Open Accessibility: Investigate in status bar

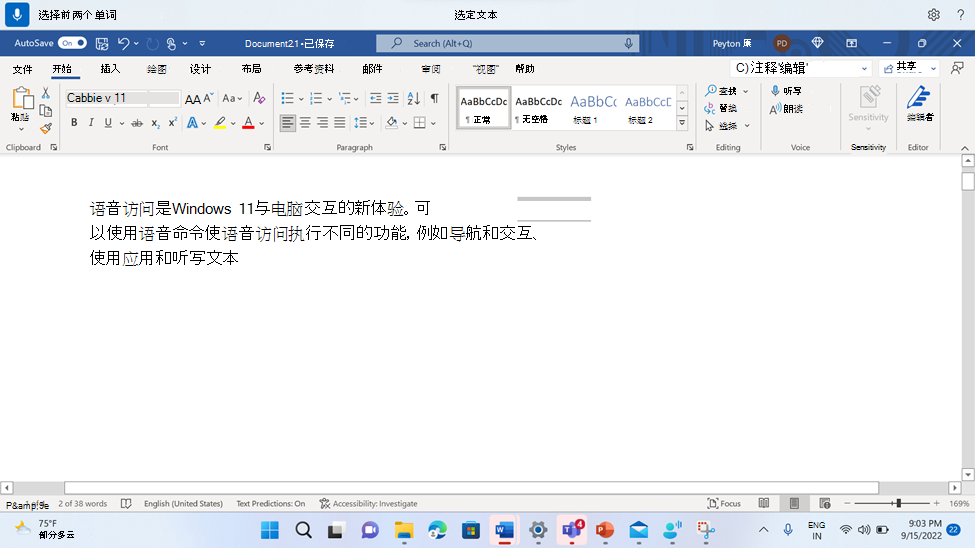point(368,504)
